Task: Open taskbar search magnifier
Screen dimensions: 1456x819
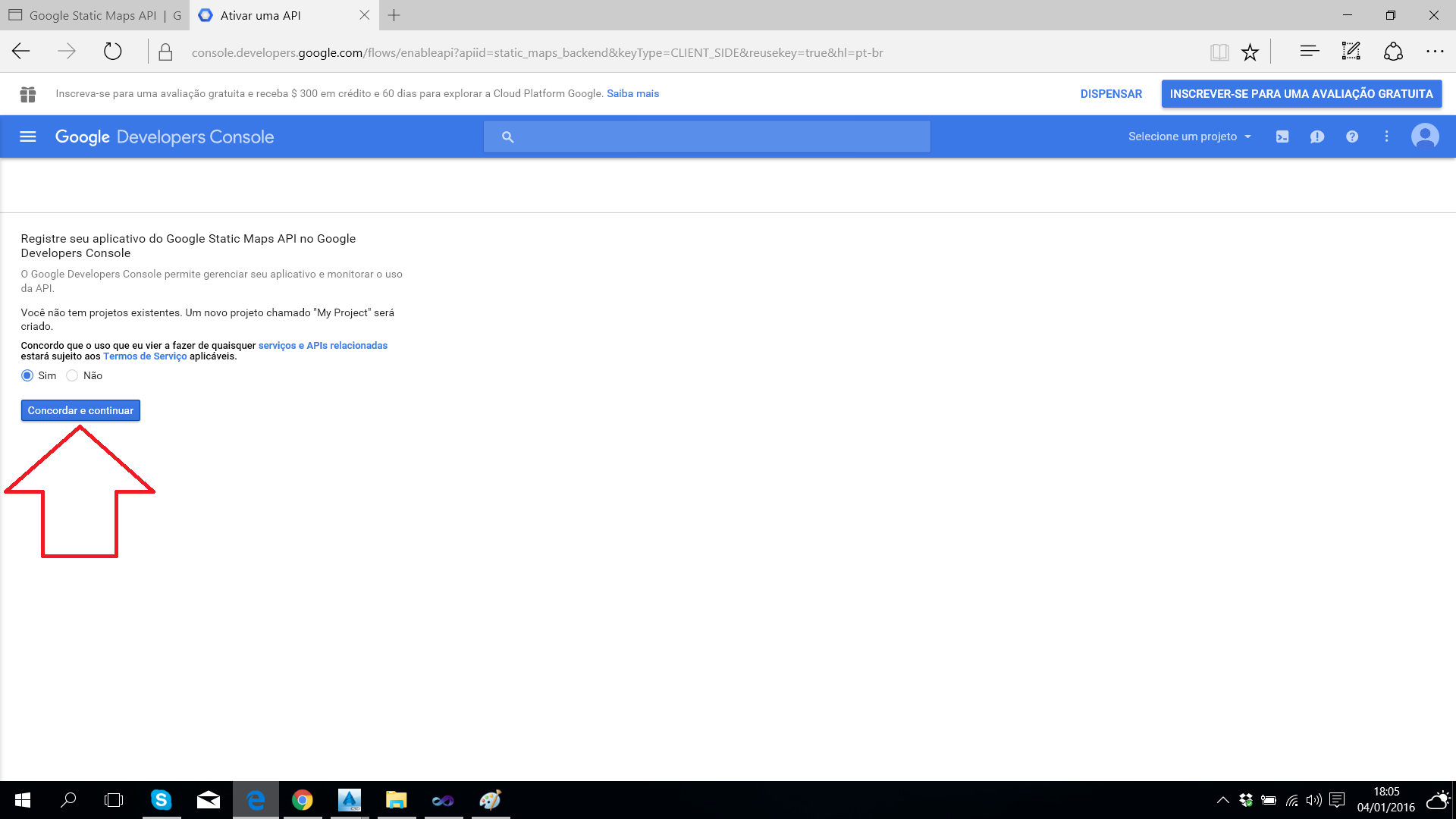Action: click(68, 800)
